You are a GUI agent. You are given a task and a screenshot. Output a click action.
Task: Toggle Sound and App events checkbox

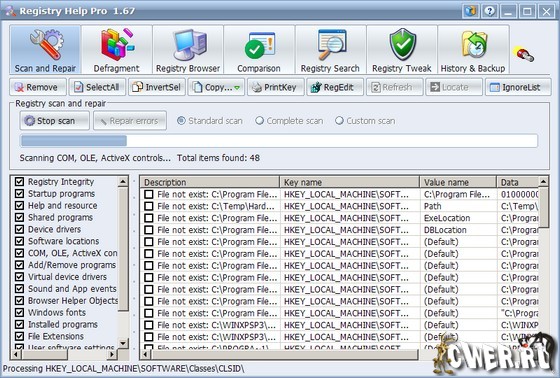coord(19,289)
